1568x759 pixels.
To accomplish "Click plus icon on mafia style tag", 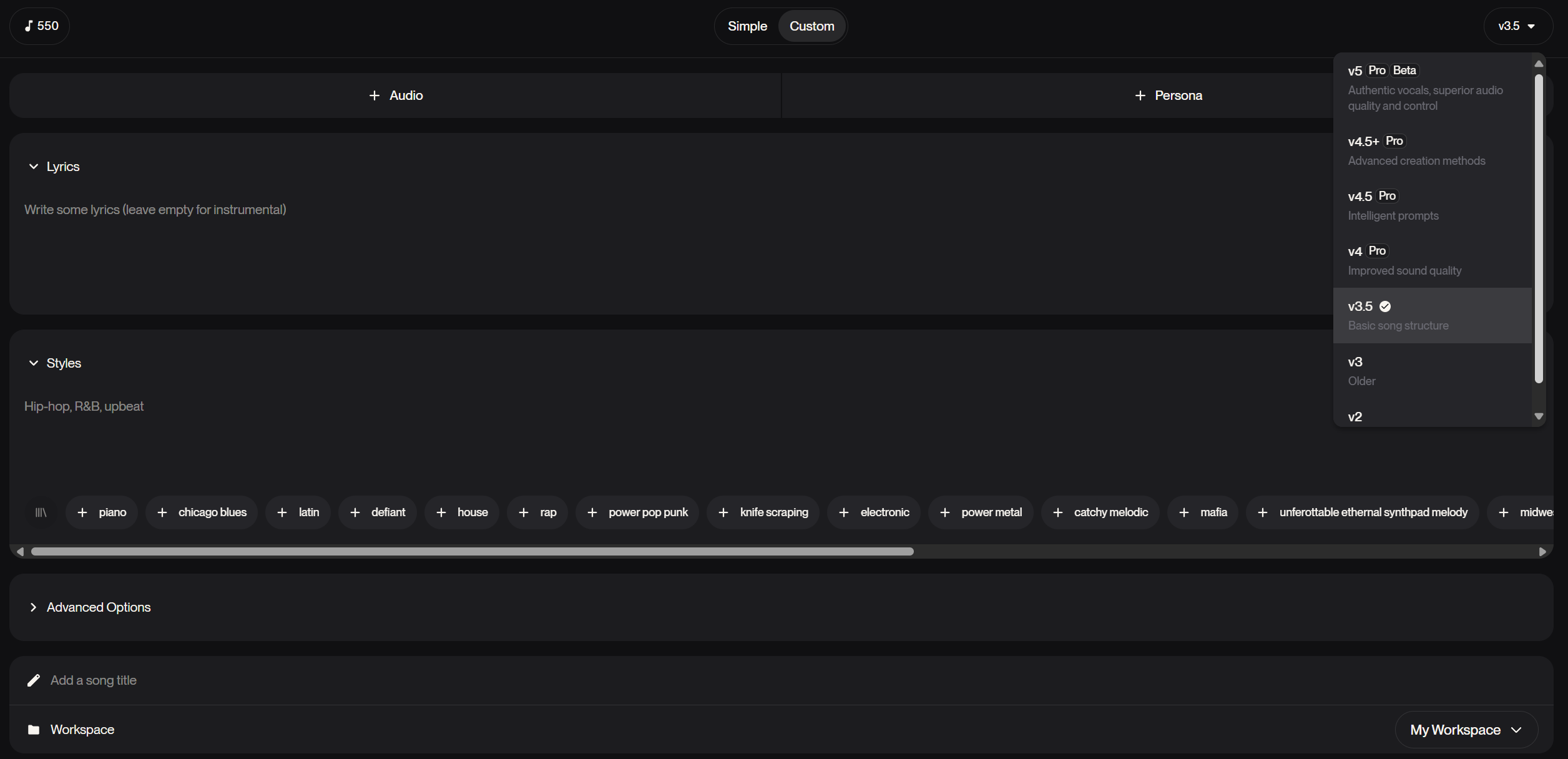I will 1184,512.
